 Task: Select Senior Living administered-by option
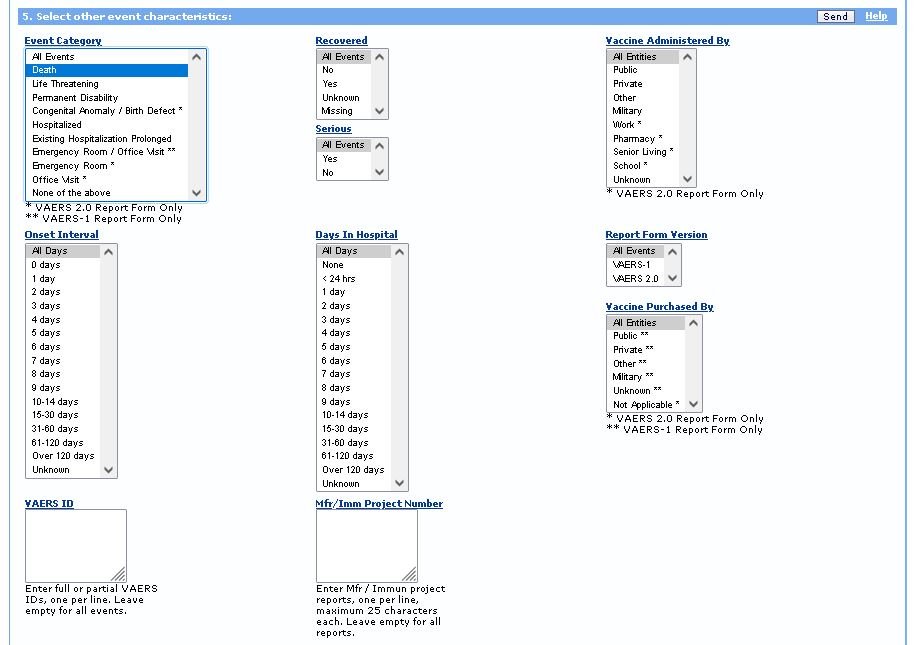[643, 152]
